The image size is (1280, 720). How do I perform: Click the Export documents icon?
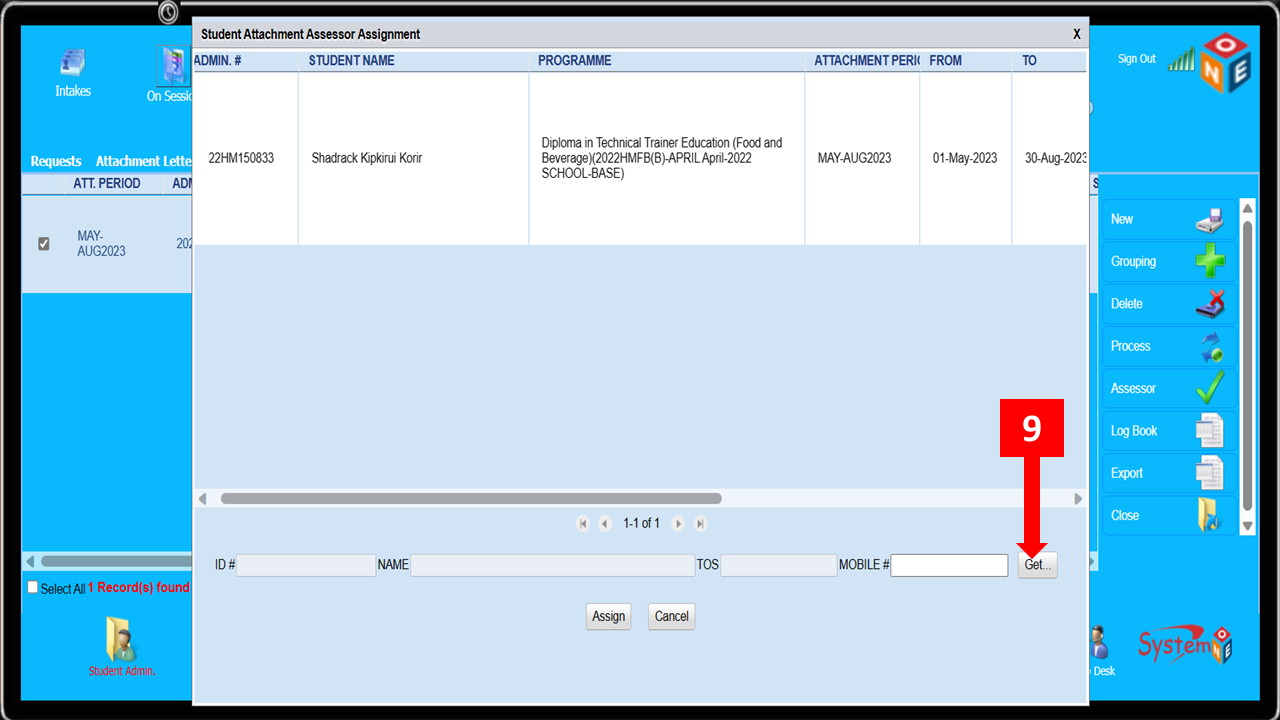1209,473
